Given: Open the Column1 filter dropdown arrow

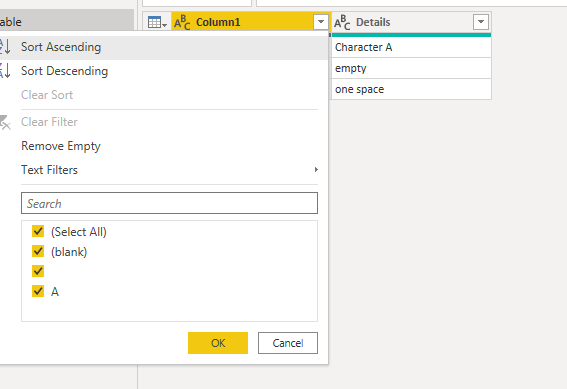Looking at the screenshot, I should (x=321, y=22).
